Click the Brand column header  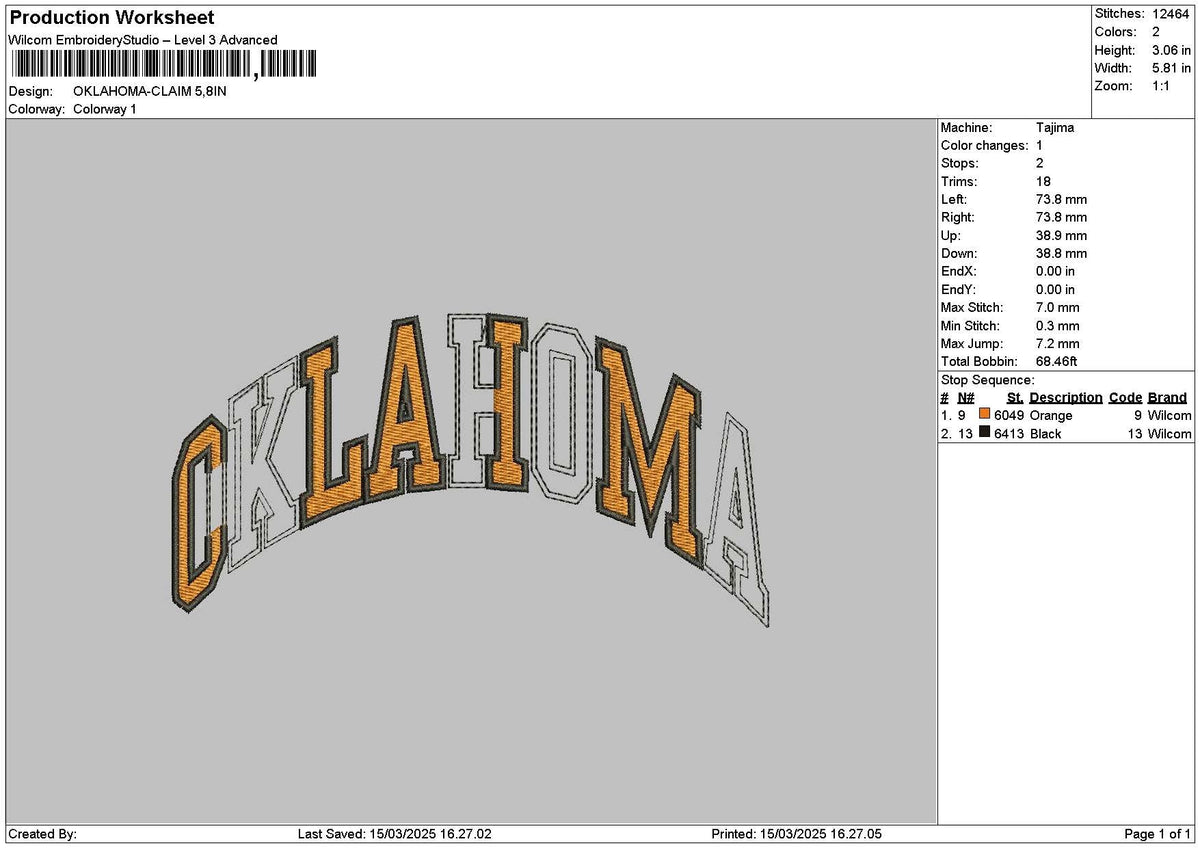pyautogui.click(x=1167, y=398)
